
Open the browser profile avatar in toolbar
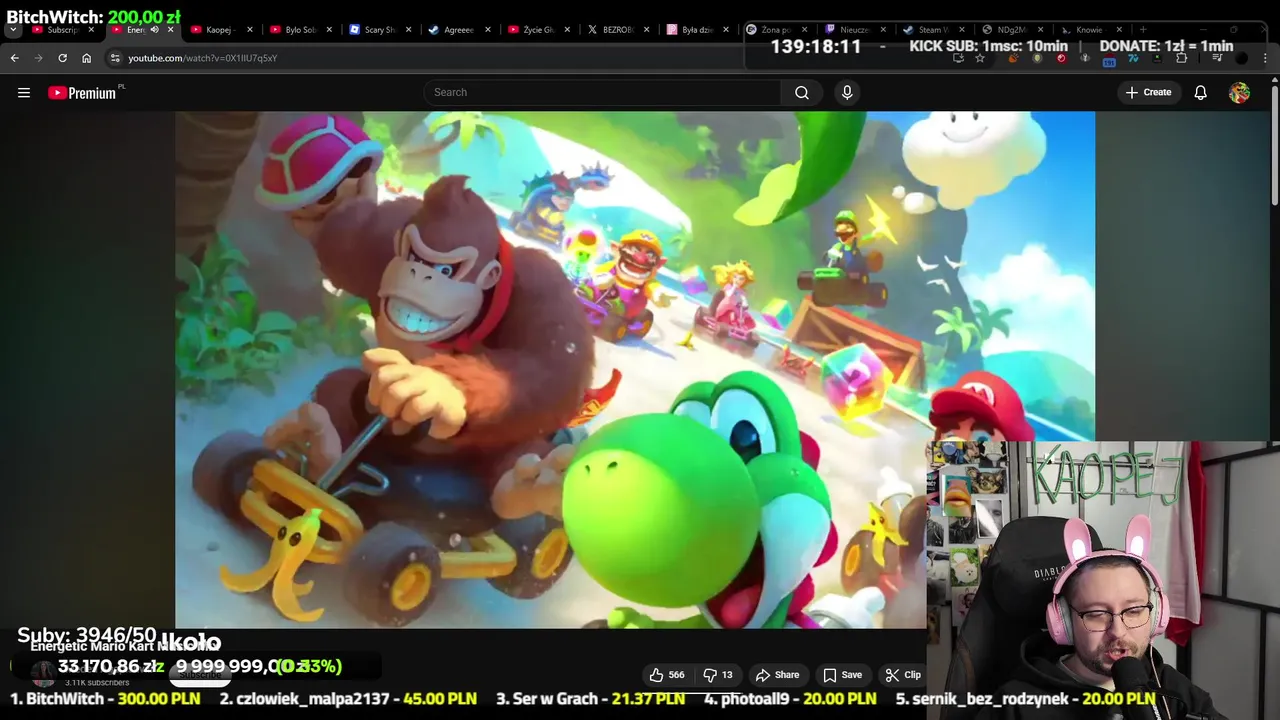tap(1240, 58)
